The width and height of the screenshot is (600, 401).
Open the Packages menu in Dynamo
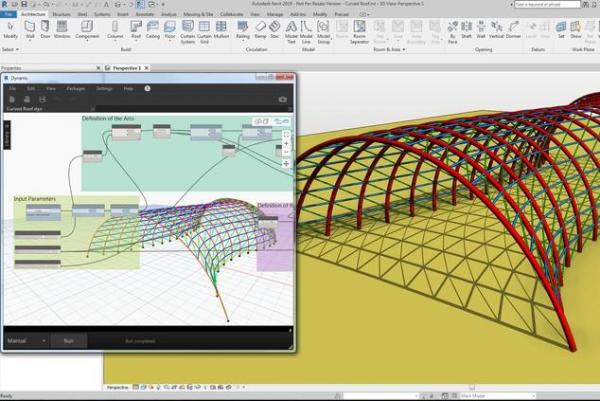coord(76,88)
